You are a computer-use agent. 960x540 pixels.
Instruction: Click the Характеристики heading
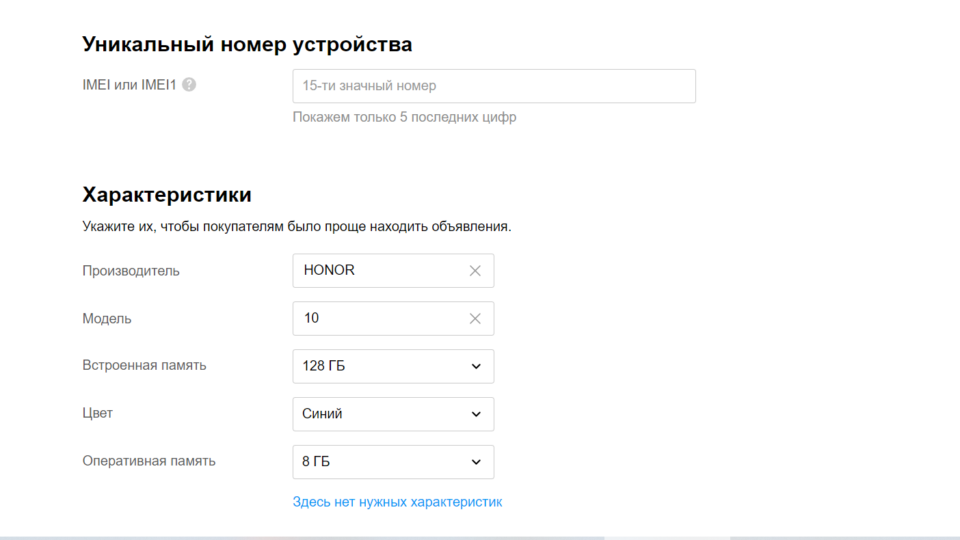click(167, 195)
